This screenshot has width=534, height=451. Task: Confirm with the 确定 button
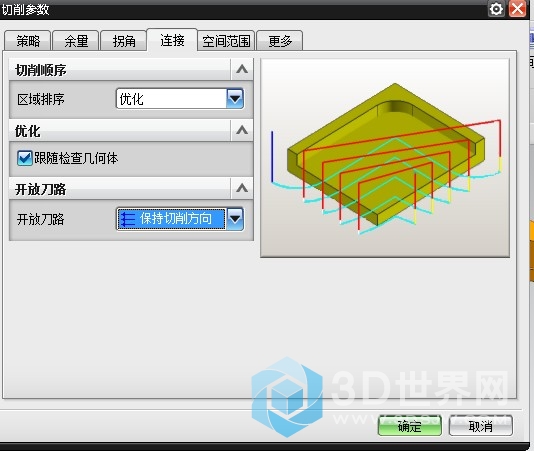click(x=410, y=425)
